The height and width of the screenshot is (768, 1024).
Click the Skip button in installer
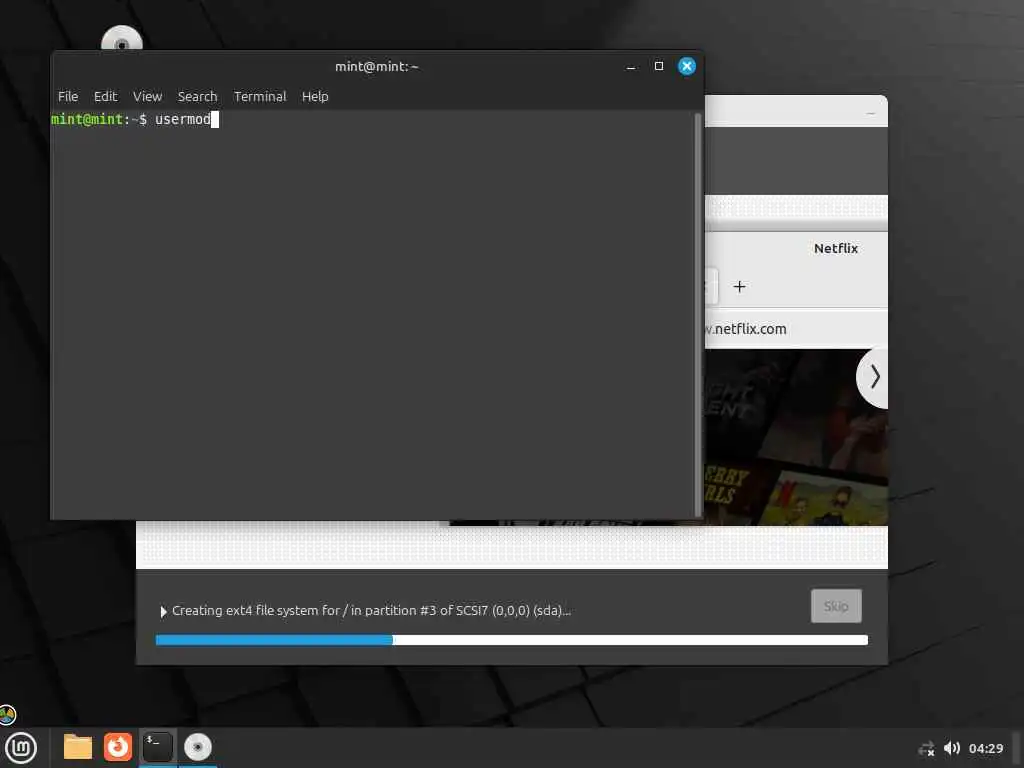[x=836, y=606]
